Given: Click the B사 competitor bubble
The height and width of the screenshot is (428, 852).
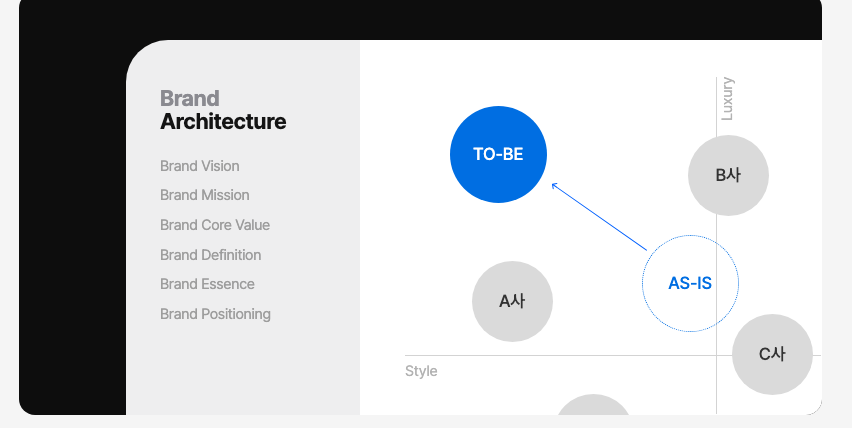Looking at the screenshot, I should [728, 175].
